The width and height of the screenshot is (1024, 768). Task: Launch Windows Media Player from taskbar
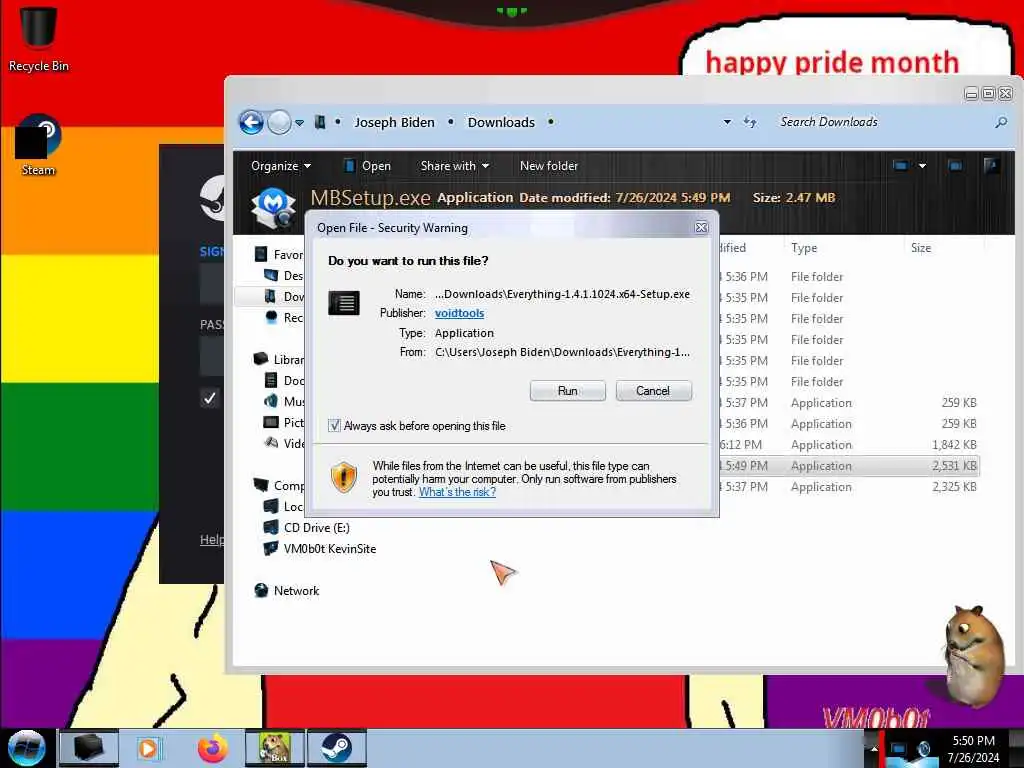tap(148, 748)
